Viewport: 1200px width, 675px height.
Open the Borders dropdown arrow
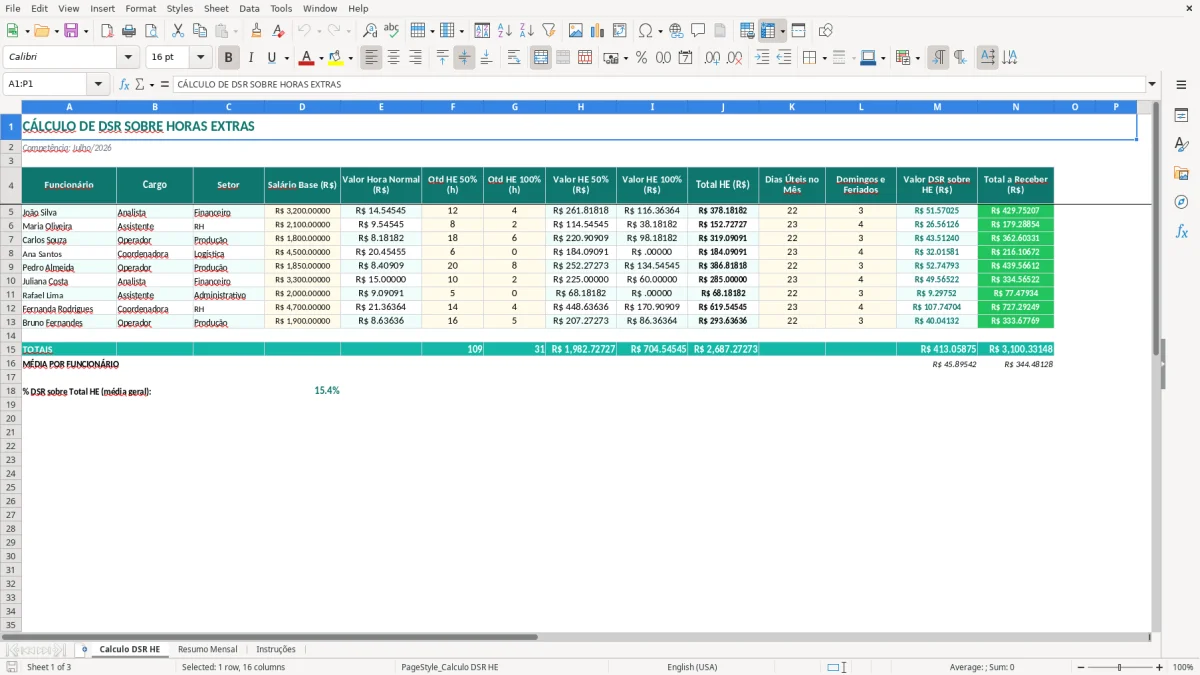pos(825,58)
